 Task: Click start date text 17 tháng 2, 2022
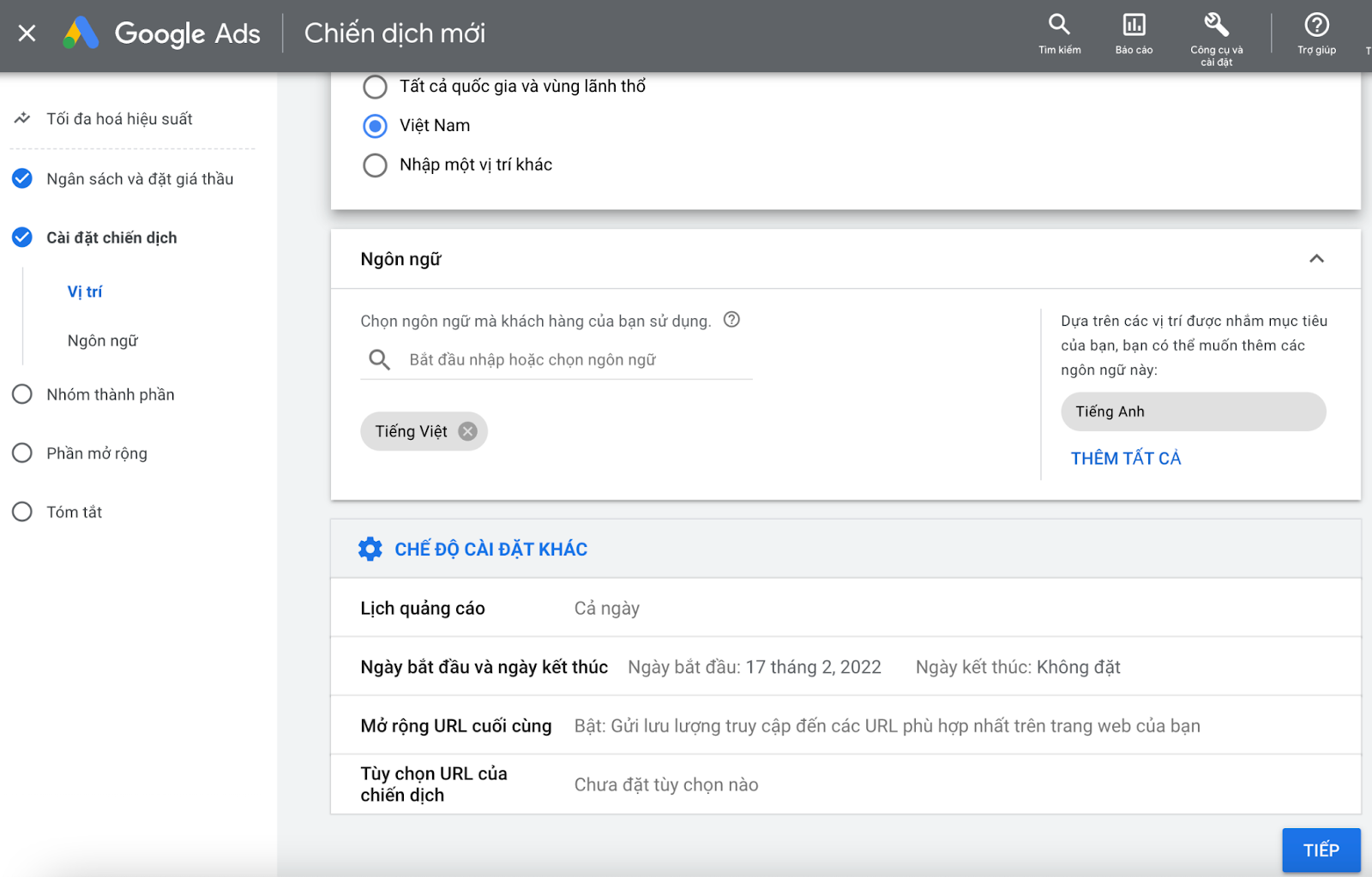click(814, 667)
